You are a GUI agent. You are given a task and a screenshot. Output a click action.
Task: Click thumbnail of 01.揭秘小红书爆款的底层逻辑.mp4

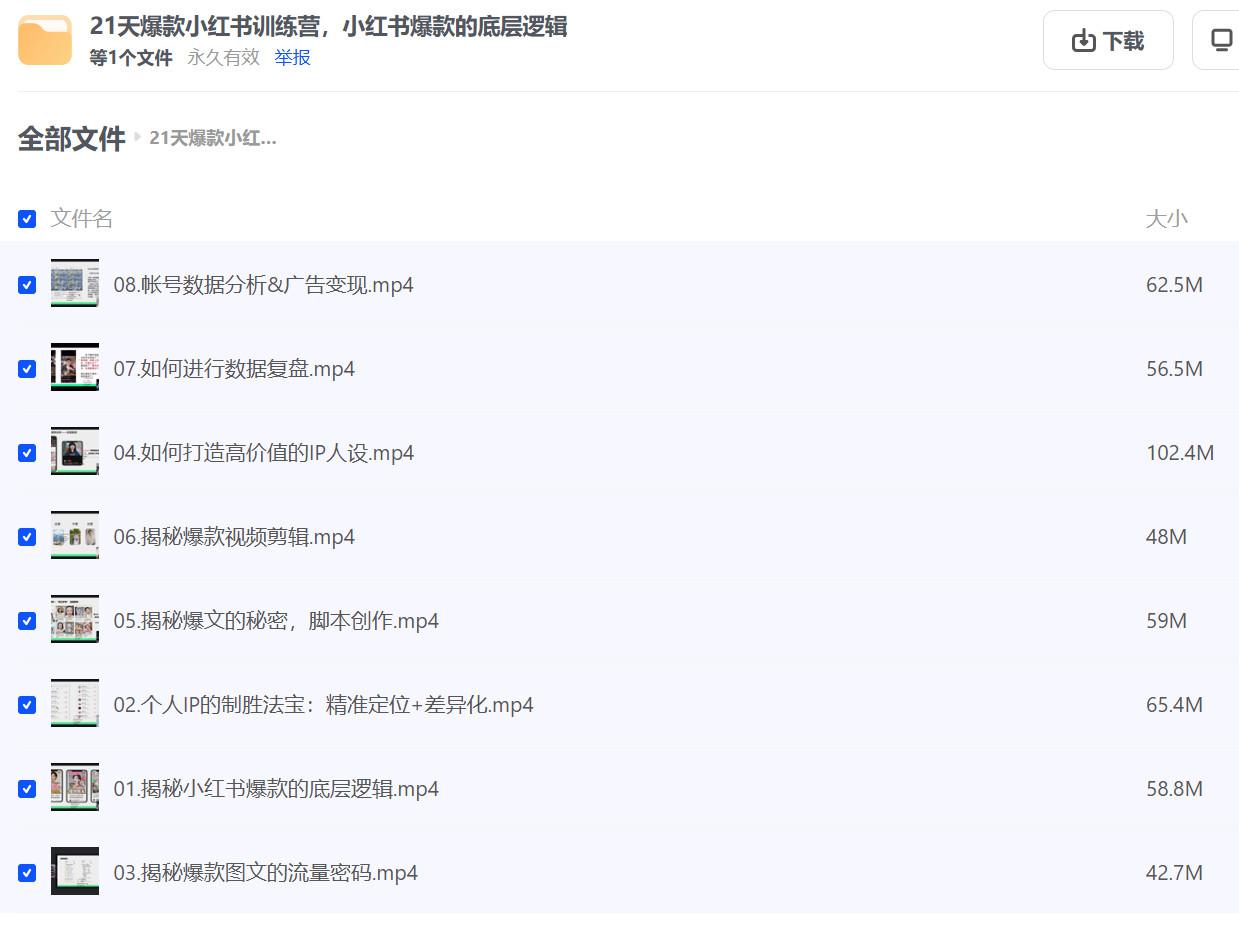coord(75,788)
